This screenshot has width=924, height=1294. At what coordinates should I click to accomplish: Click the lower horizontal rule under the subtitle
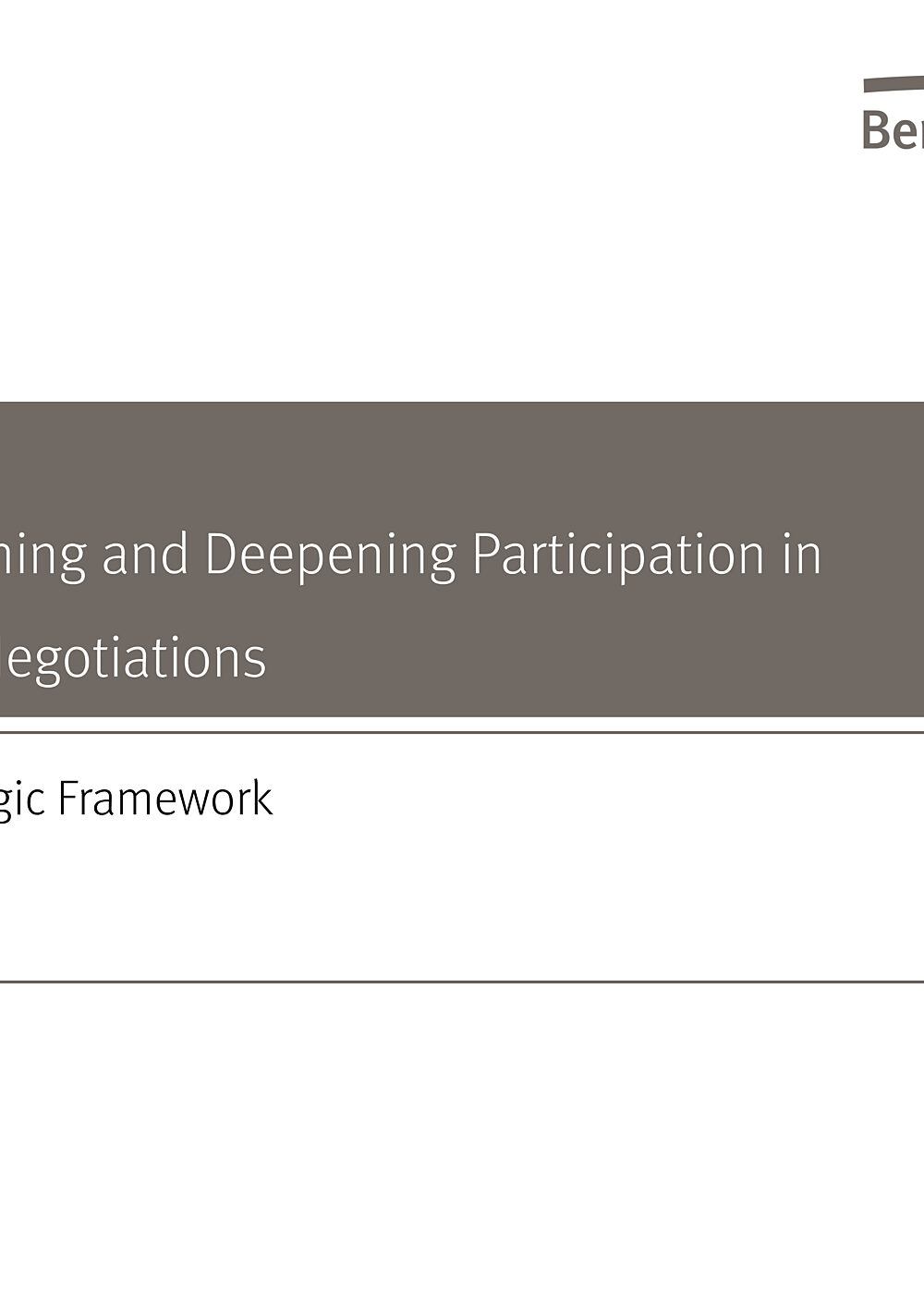click(462, 982)
